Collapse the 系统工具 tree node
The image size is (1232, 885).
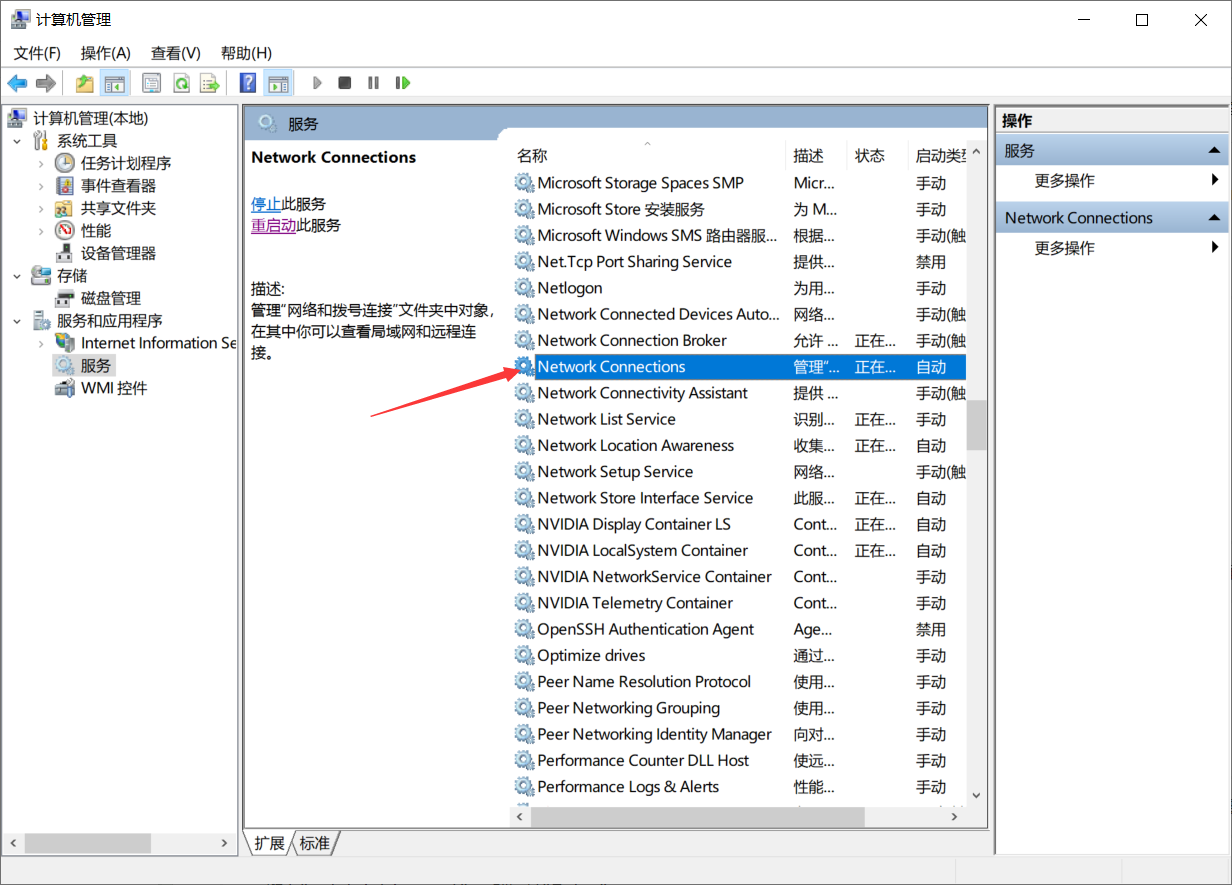click(x=17, y=141)
